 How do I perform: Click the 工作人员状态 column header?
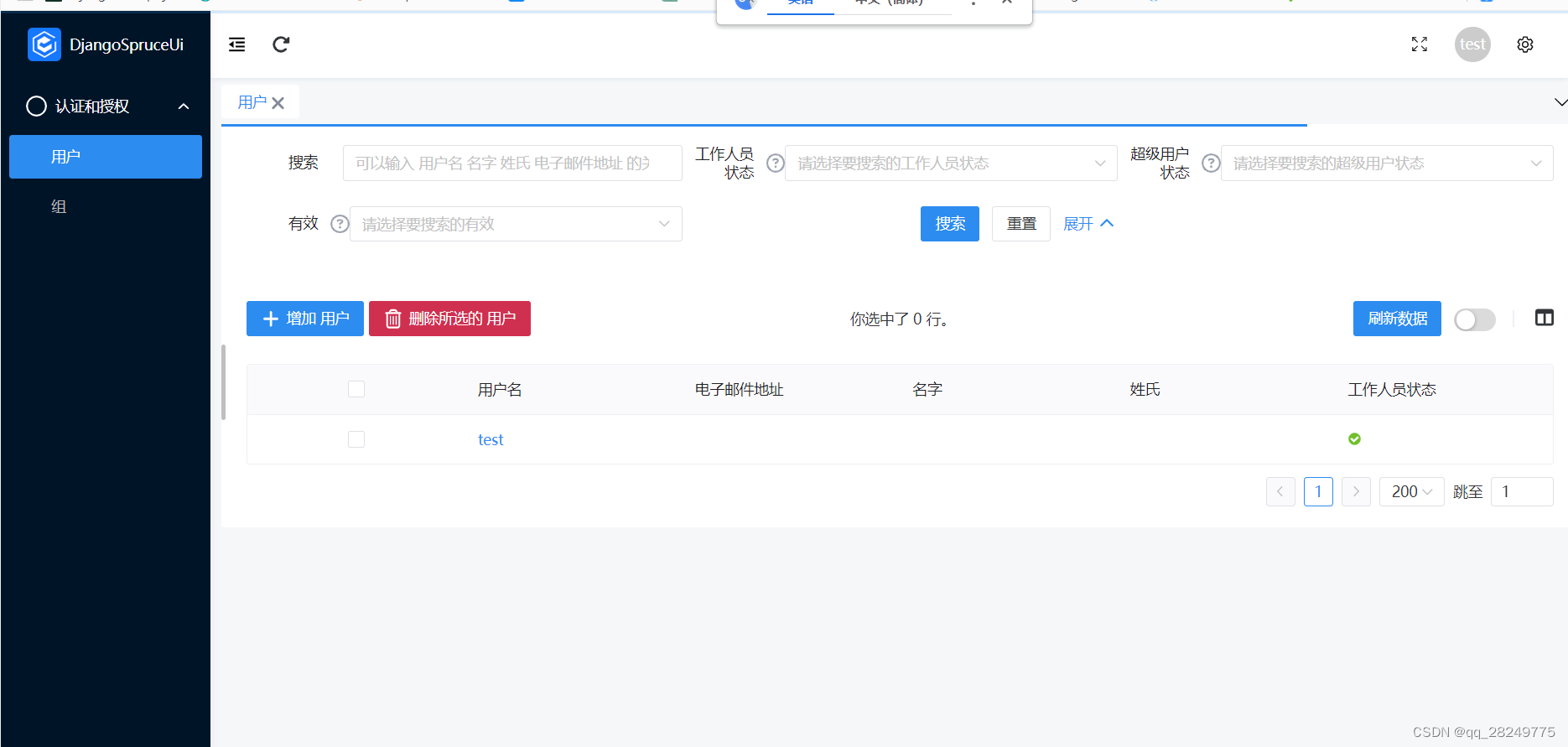1392,389
